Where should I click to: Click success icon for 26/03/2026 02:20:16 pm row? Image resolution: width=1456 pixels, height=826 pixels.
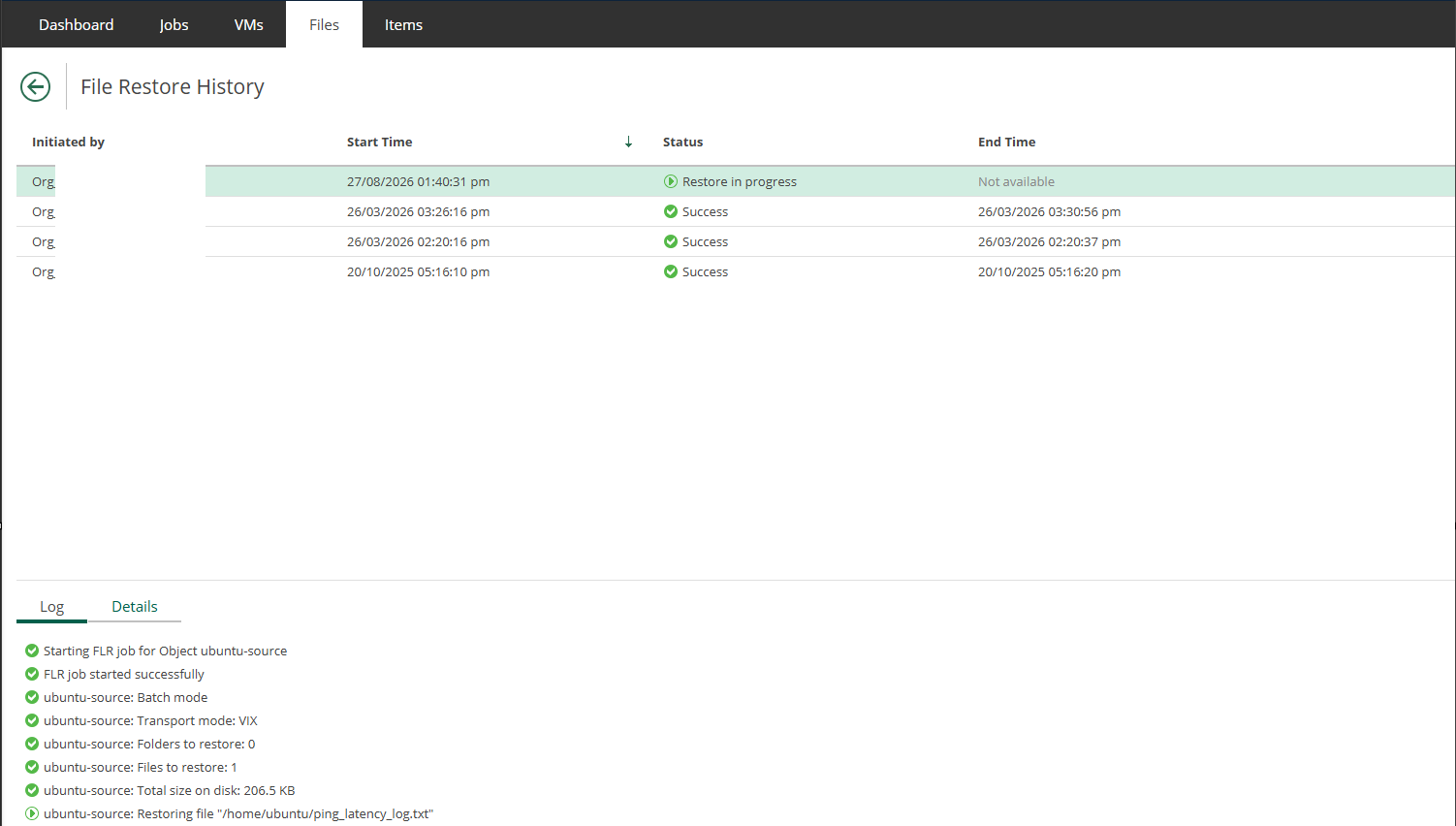click(670, 241)
